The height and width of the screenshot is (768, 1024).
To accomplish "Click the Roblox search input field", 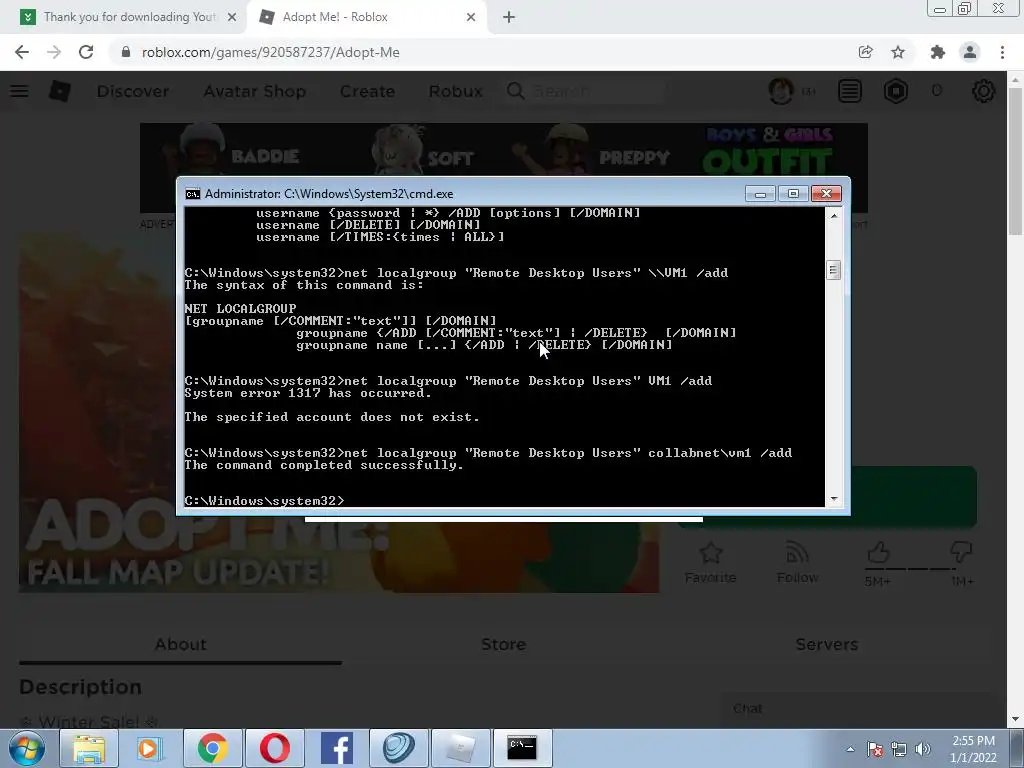I will pos(585,91).
